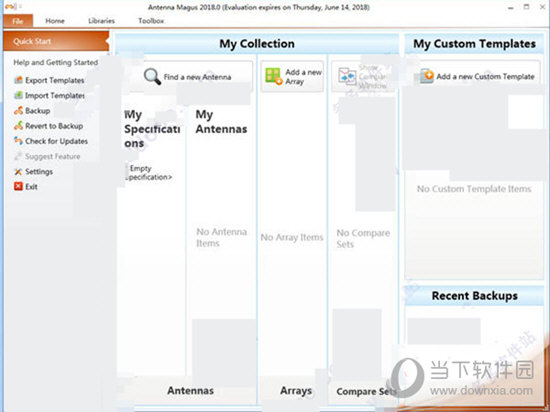
Task: Click the magnifier Find a new Antenna icon
Action: [x=152, y=76]
